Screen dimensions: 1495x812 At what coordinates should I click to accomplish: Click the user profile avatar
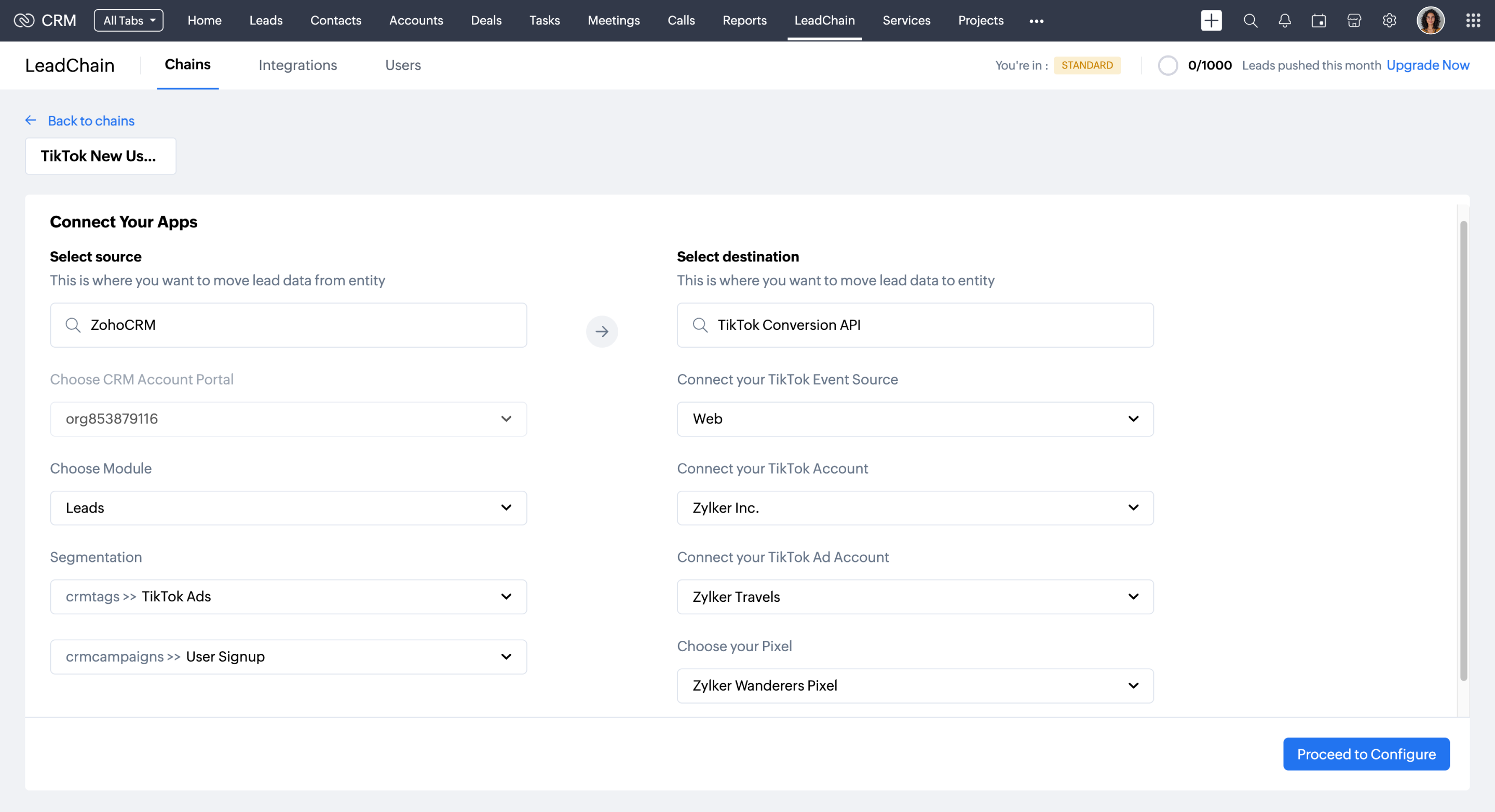point(1430,21)
